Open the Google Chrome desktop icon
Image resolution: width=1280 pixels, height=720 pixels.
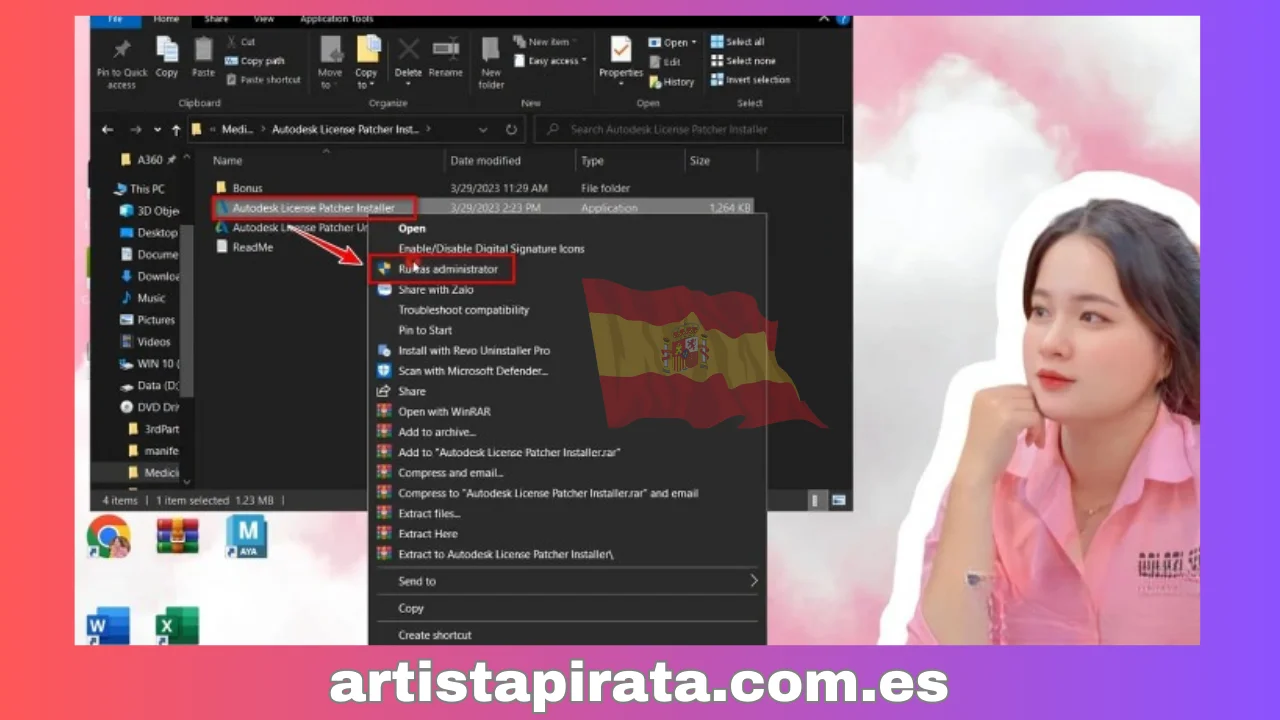(x=108, y=536)
